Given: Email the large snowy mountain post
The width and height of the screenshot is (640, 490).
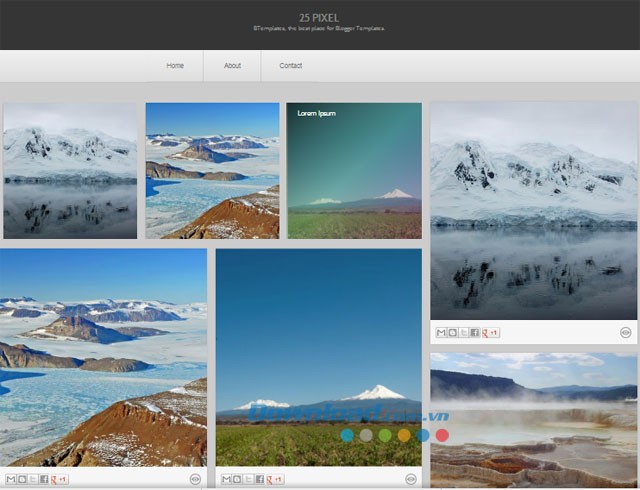Looking at the screenshot, I should pyautogui.click(x=441, y=332).
